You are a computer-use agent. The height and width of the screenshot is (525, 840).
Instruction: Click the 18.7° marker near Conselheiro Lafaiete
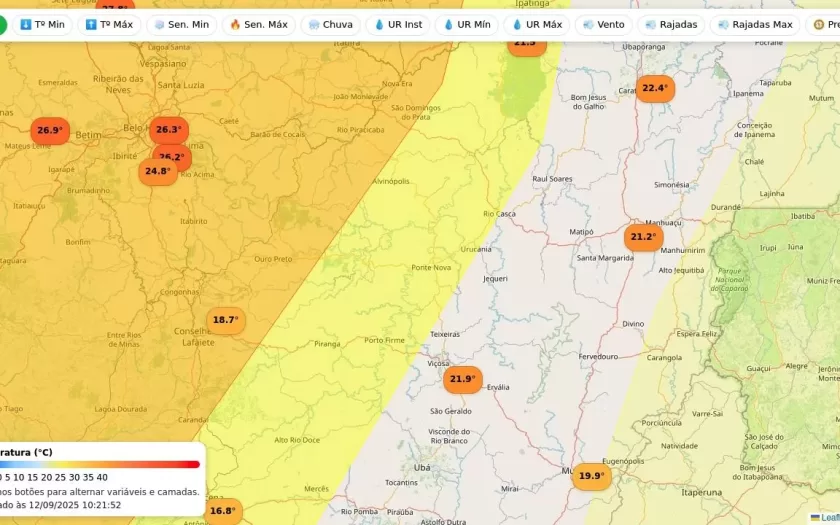point(225,320)
